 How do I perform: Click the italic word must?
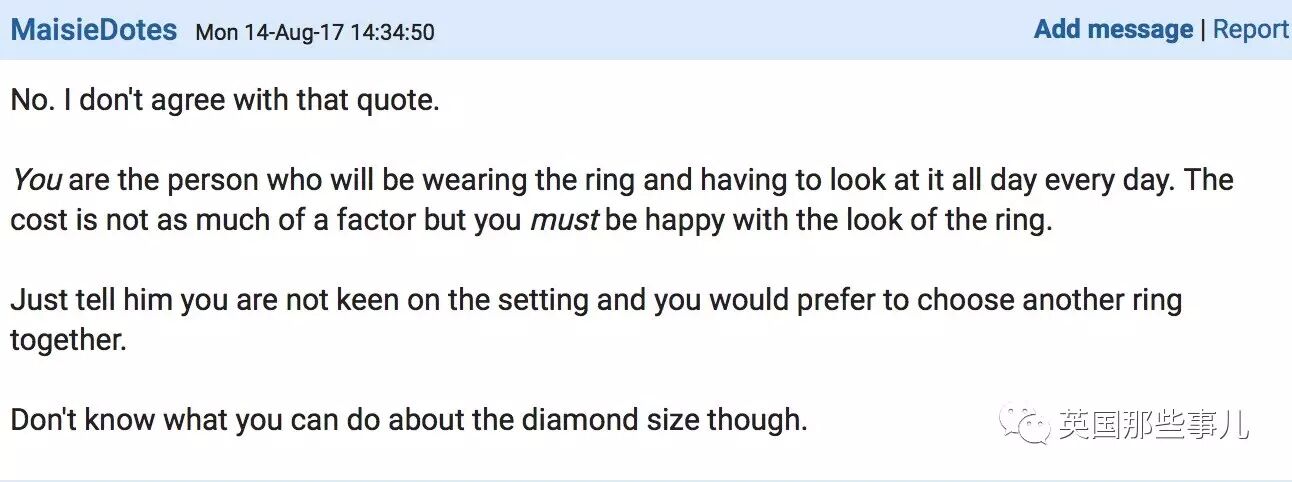[x=564, y=220]
